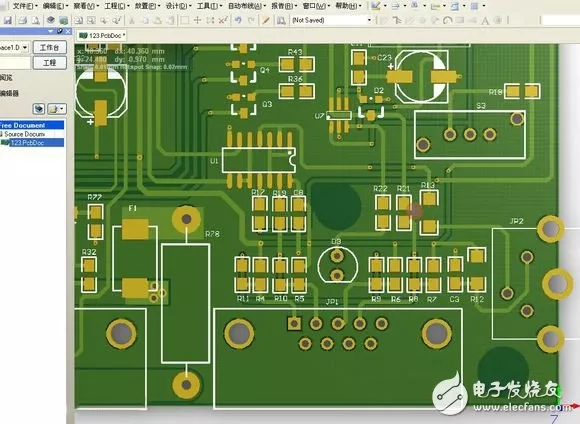Click the Print icon in toolbar
The width and height of the screenshot is (580, 424).
click(x=23, y=20)
